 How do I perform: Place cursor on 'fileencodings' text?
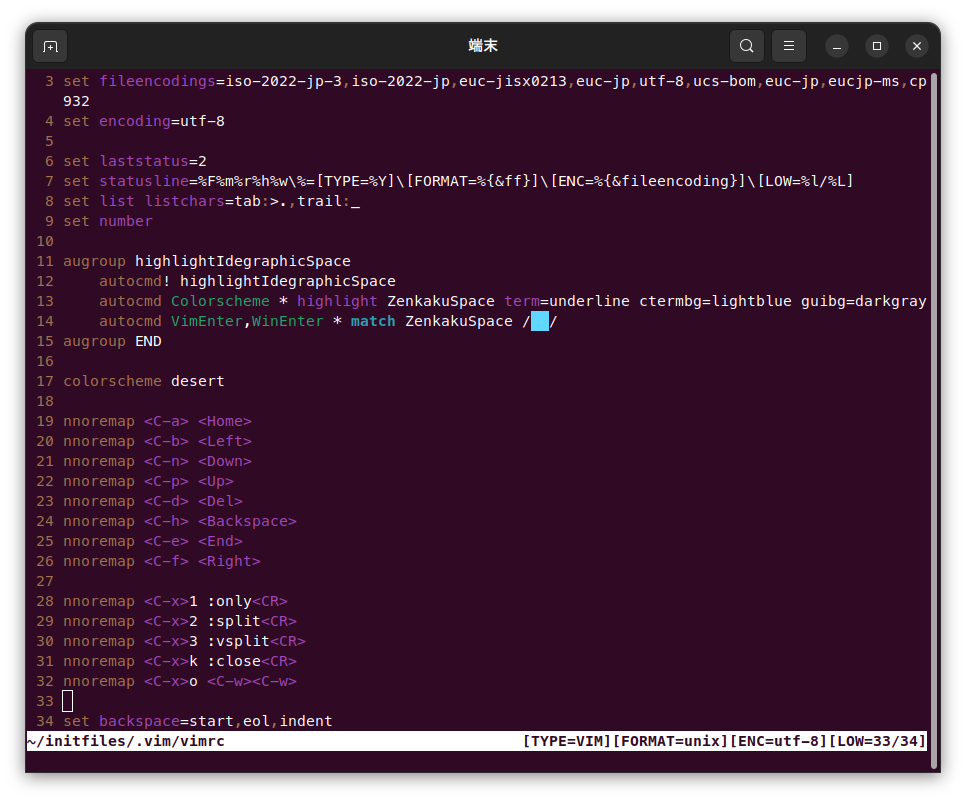[x=158, y=81]
